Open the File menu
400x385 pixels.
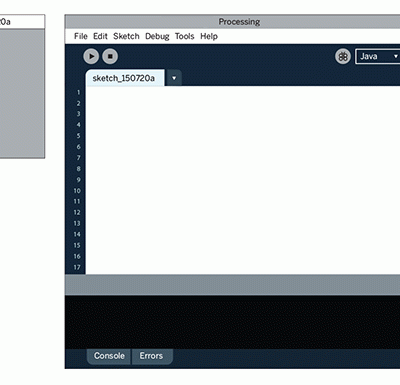81,36
